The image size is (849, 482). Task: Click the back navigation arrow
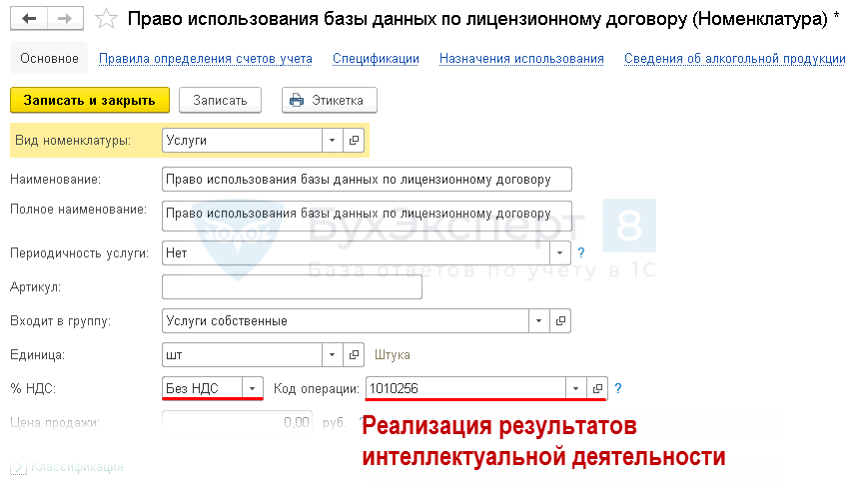click(29, 19)
